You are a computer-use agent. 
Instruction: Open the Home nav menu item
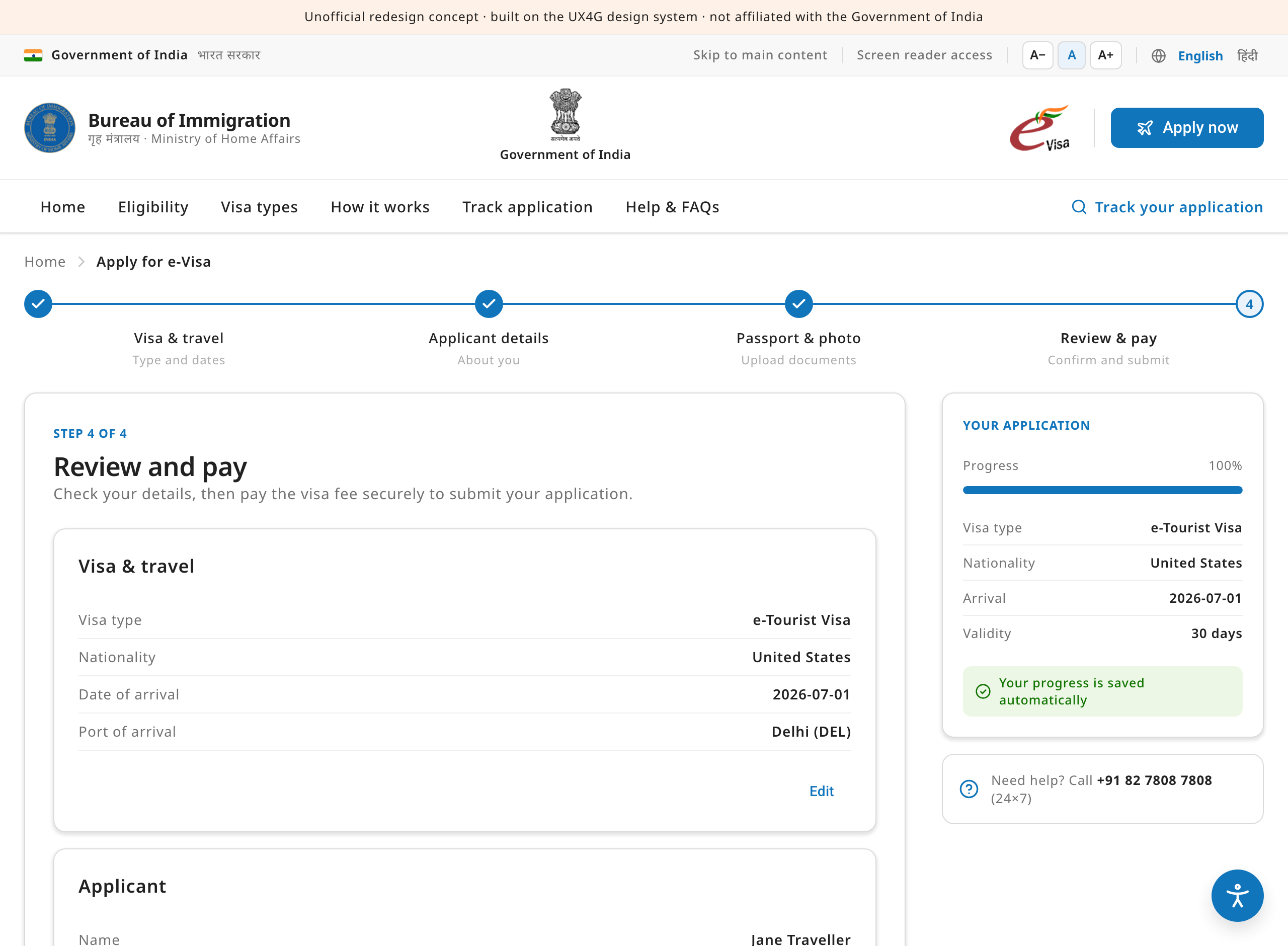[63, 207]
